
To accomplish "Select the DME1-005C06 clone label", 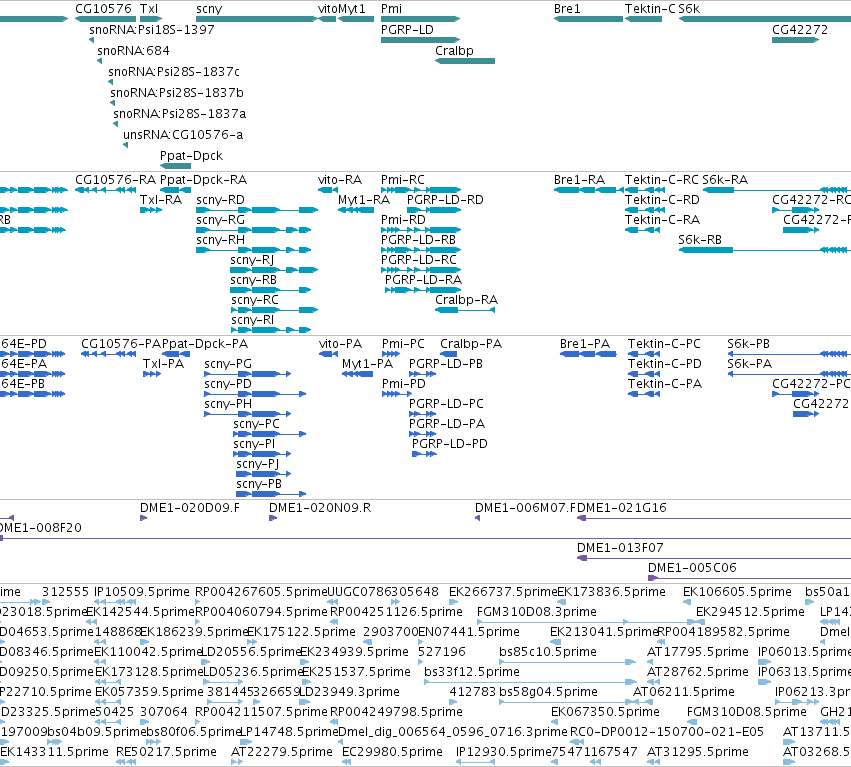I will click(x=692, y=568).
